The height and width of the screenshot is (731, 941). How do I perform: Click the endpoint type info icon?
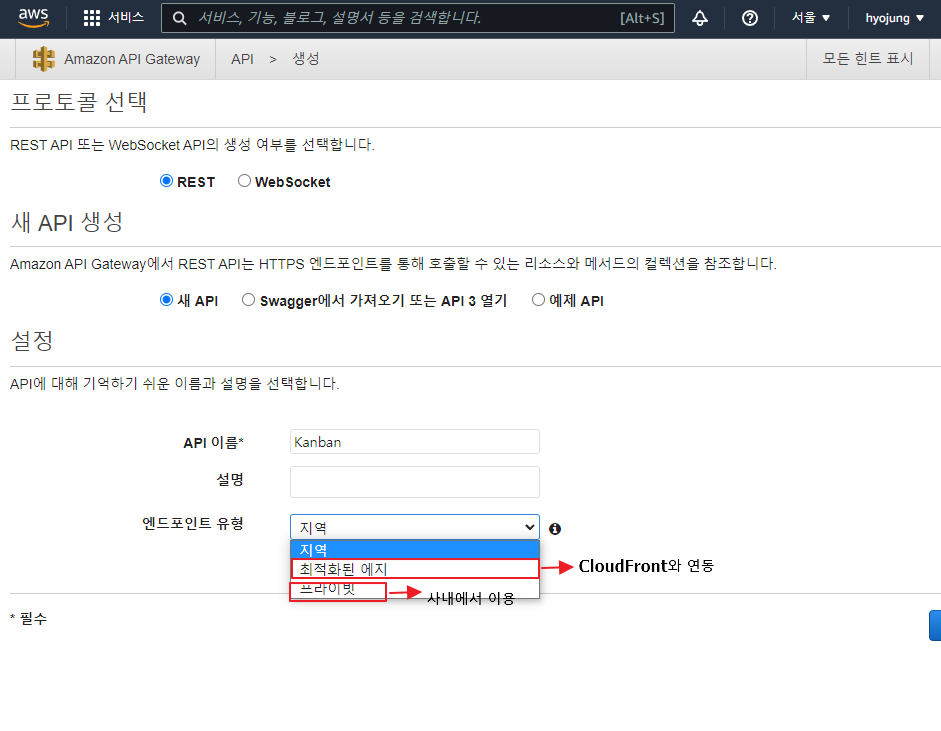(x=555, y=529)
